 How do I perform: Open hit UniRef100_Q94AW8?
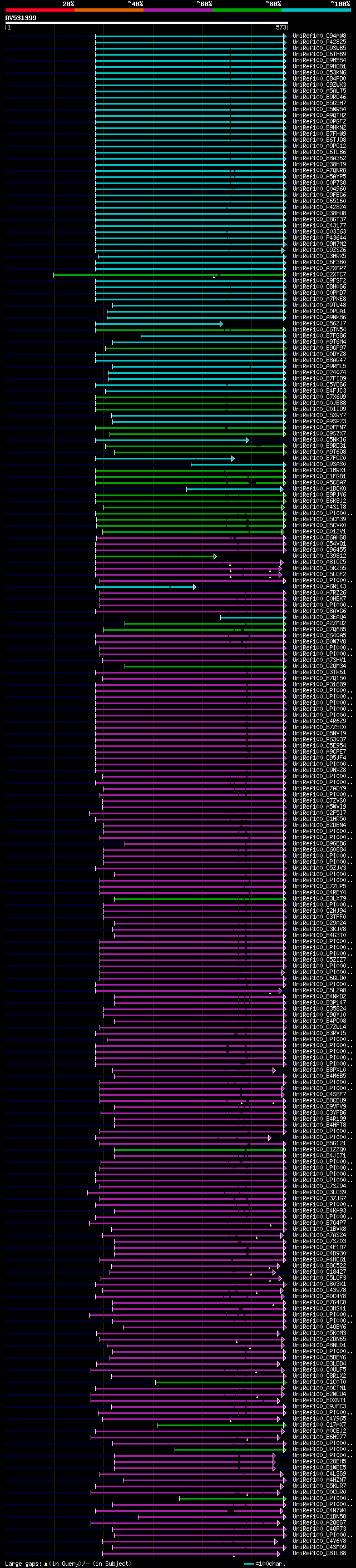tap(319, 36)
